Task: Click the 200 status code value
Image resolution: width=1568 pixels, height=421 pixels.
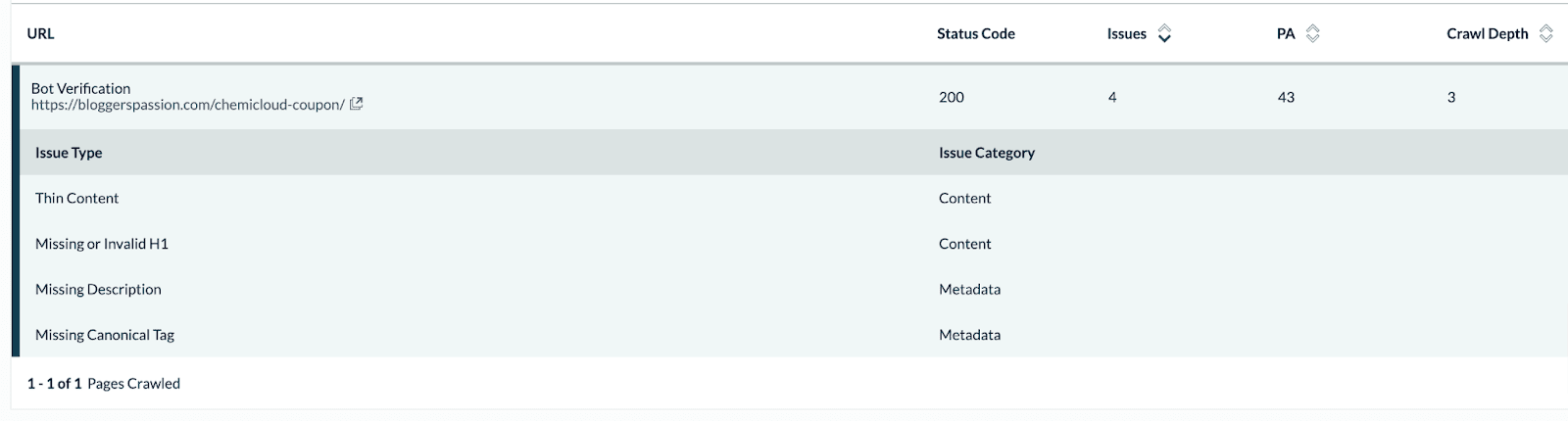Action: coord(951,97)
